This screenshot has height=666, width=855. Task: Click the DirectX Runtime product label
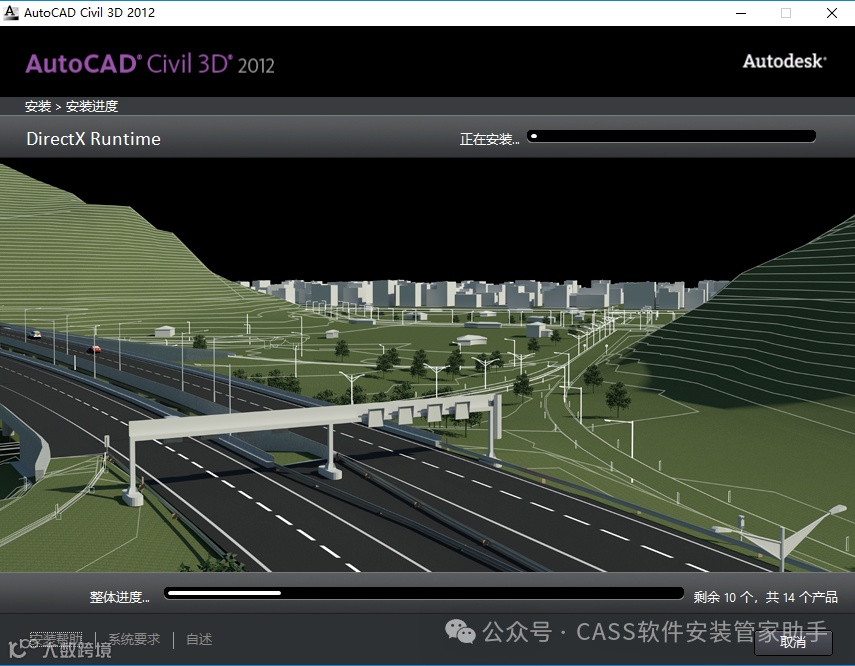click(93, 139)
